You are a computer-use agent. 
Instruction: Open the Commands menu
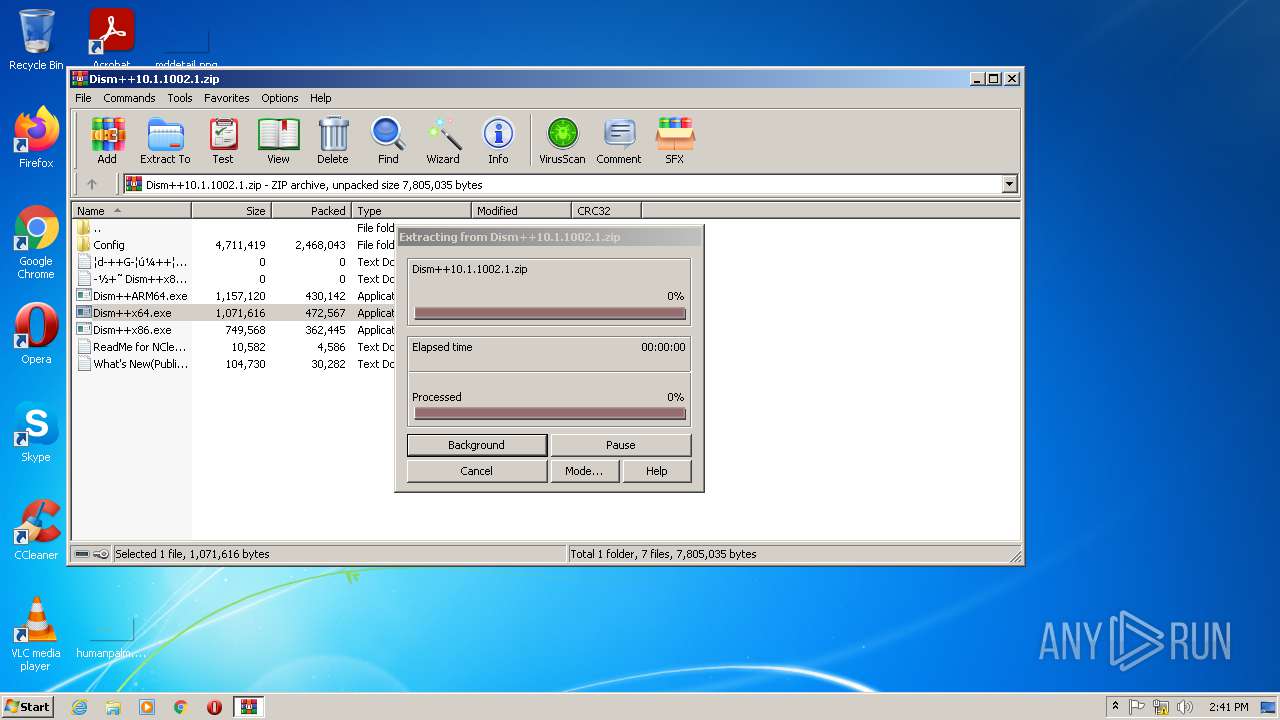pos(129,98)
